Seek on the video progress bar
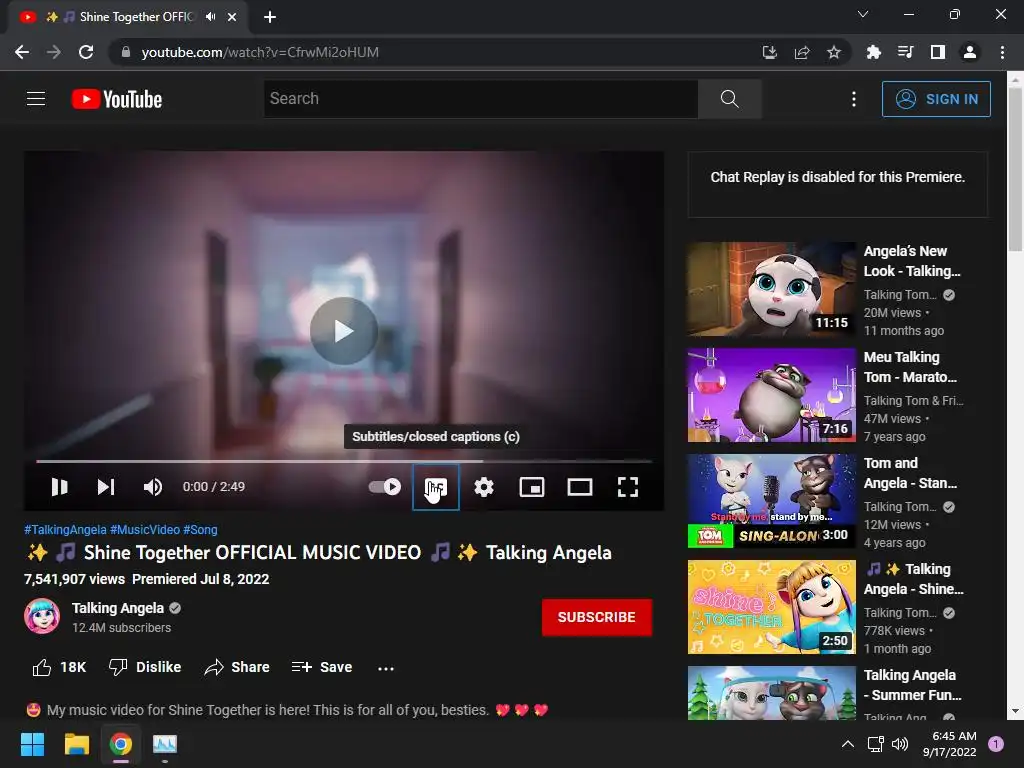The height and width of the screenshot is (768, 1024). [x=344, y=461]
